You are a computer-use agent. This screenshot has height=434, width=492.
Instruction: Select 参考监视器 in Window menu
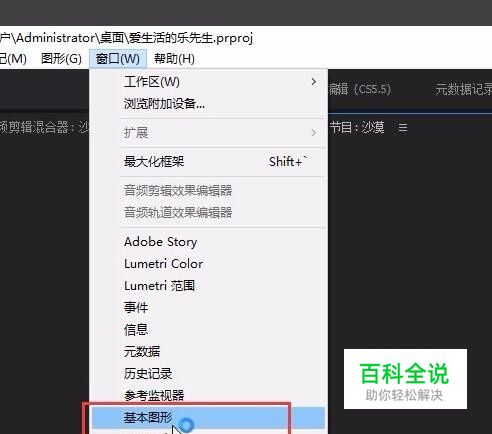coord(209,395)
